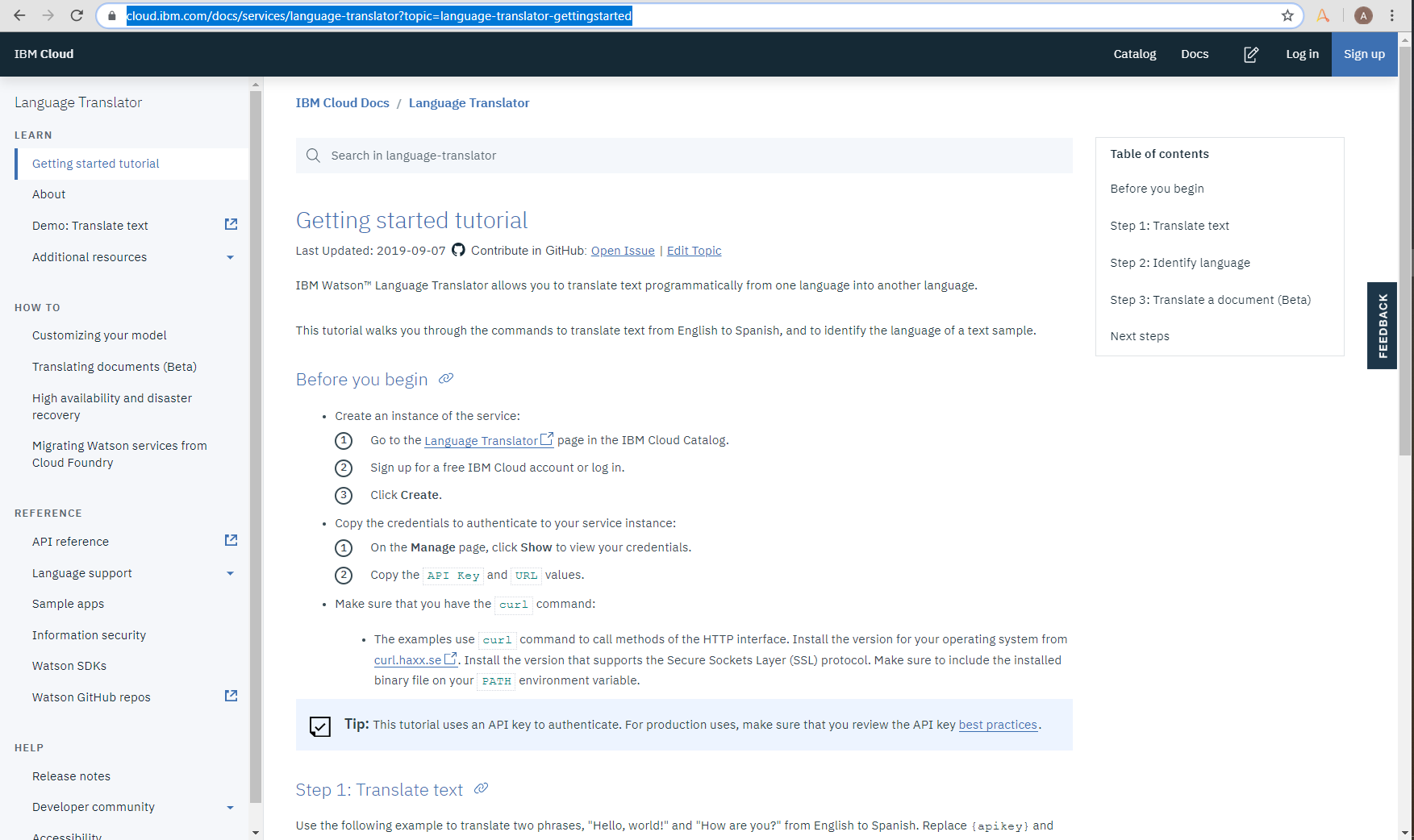Open the FEEDBACK side tab
Viewport: 1414px width, 840px height.
pyautogui.click(x=1382, y=326)
